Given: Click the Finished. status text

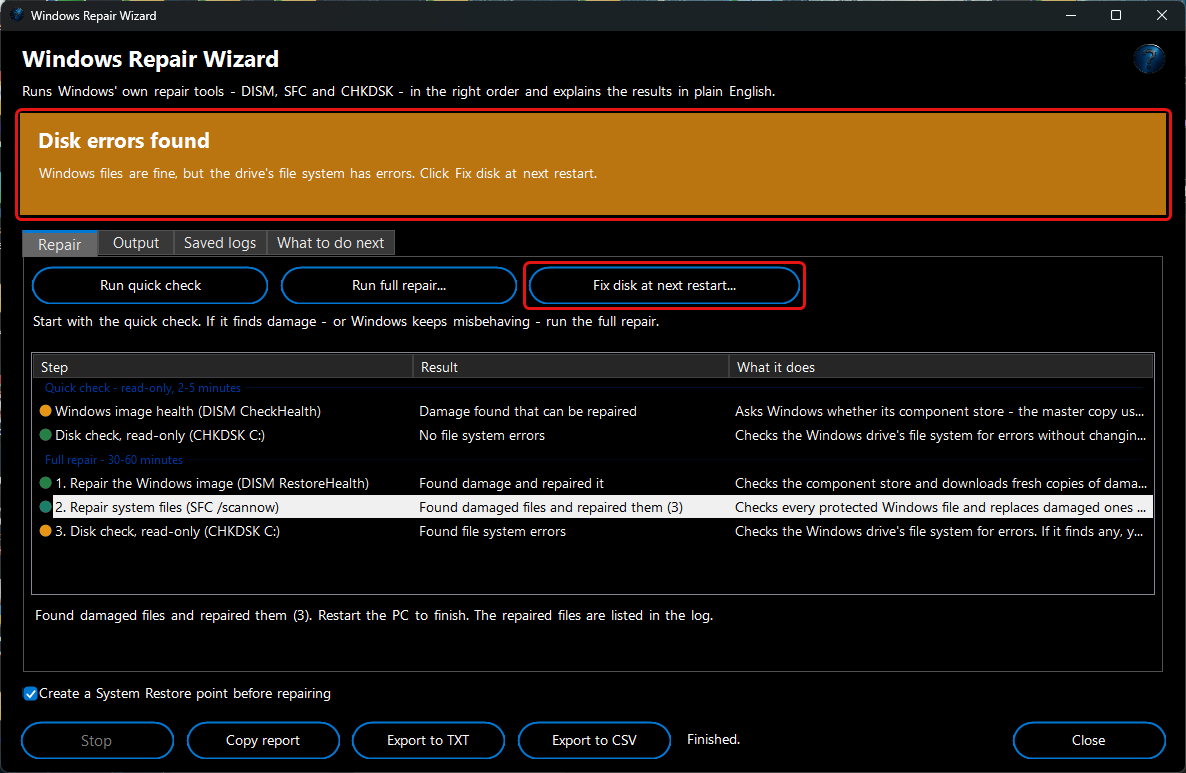Looking at the screenshot, I should (713, 739).
